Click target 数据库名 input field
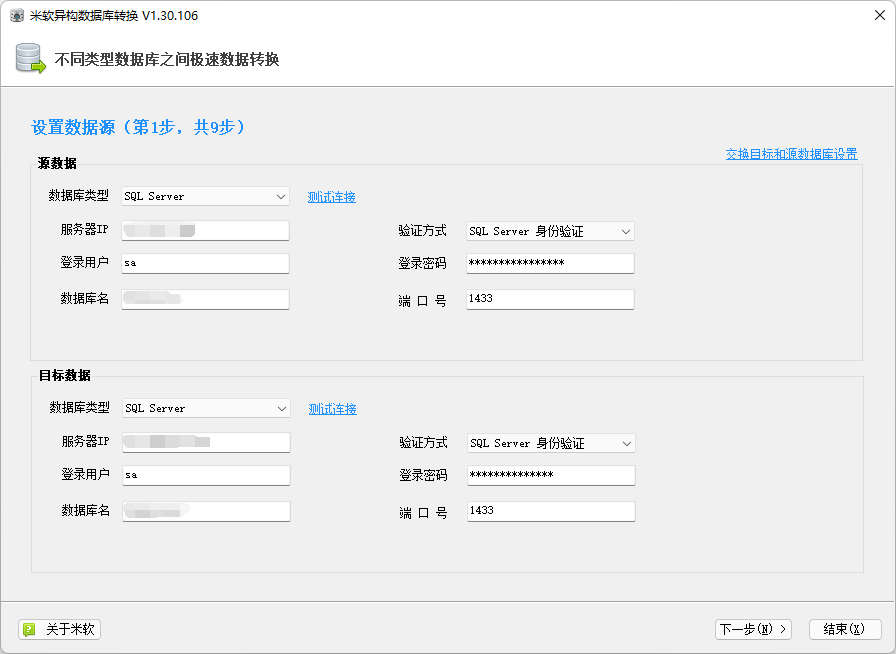 pos(205,511)
